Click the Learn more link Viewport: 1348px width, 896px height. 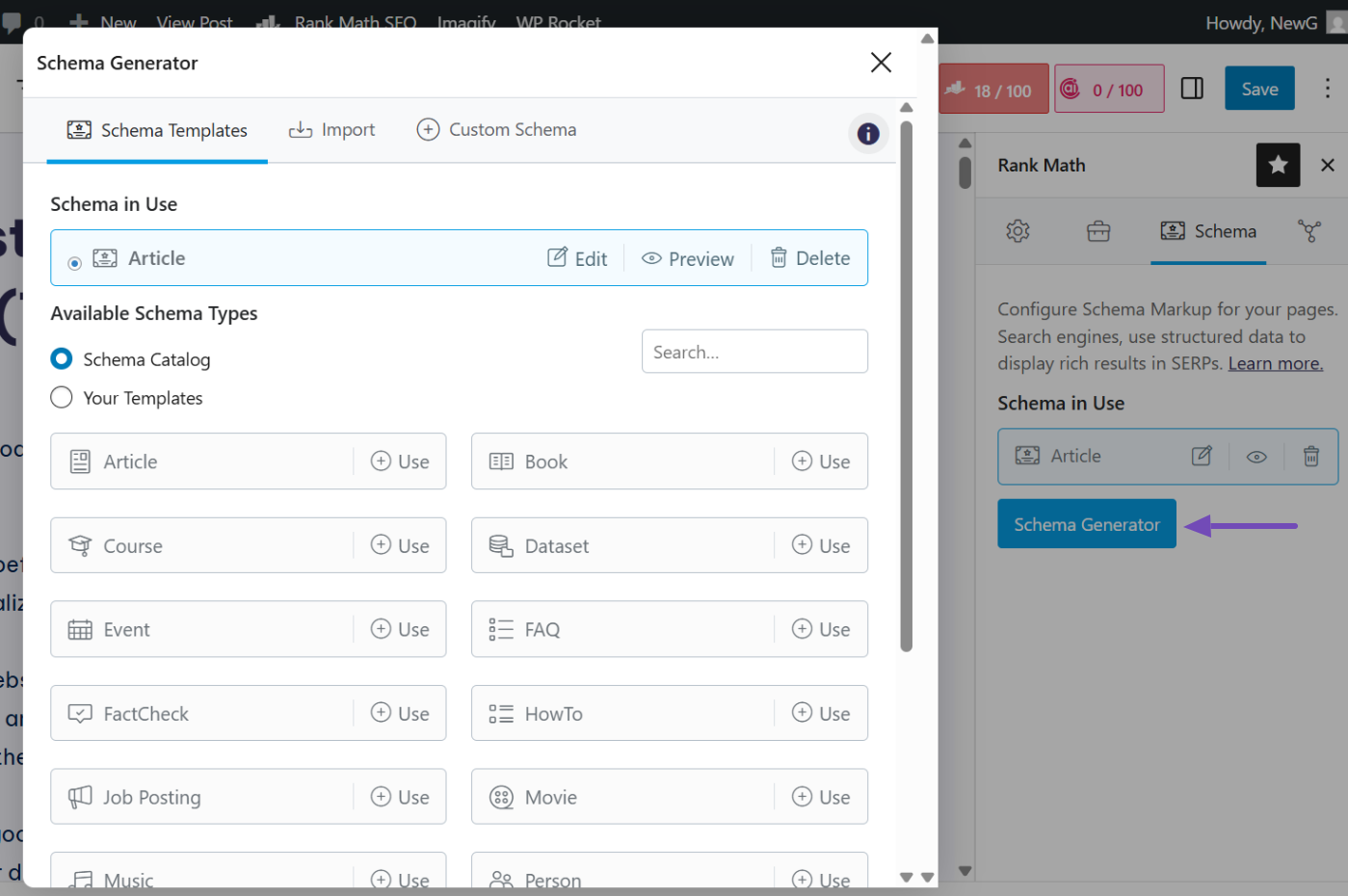pos(1275,363)
